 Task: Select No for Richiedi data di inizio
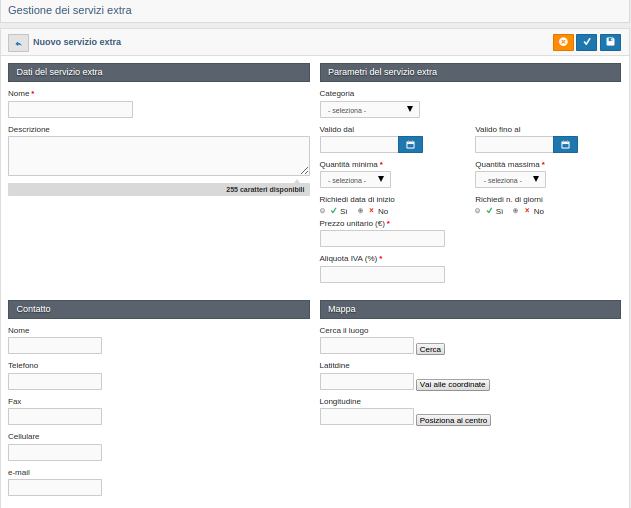click(x=361, y=211)
